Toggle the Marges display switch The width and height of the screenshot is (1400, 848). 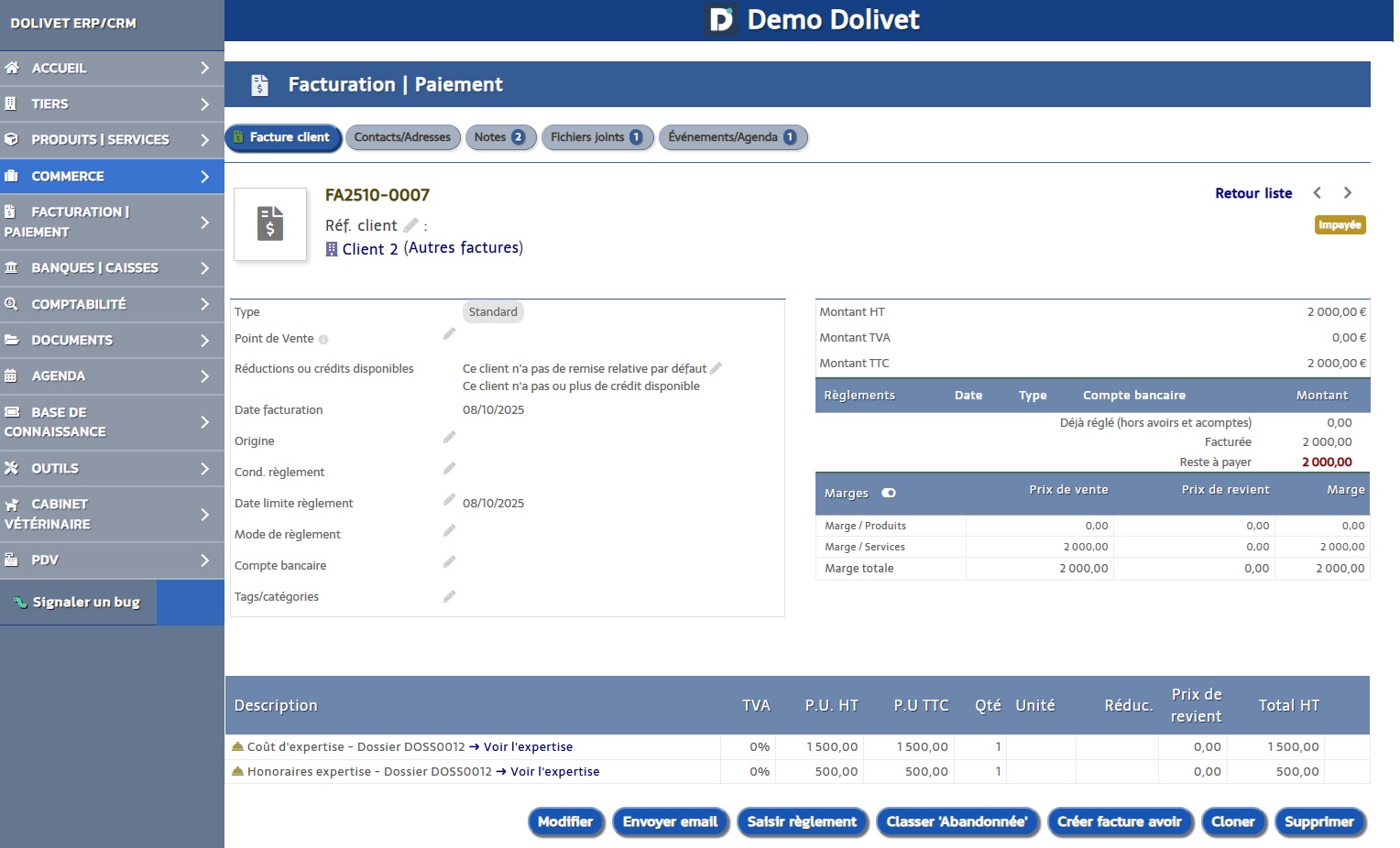tap(888, 494)
